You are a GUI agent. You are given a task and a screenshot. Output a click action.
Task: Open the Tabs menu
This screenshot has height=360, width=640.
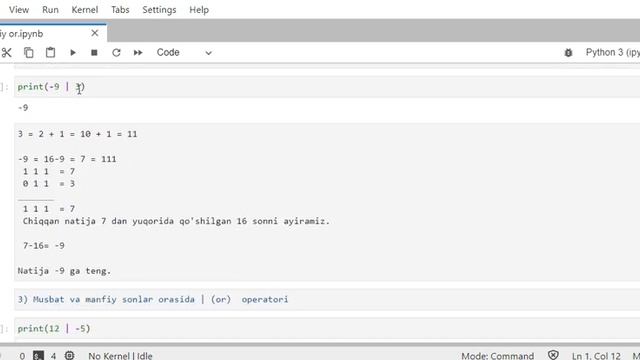(120, 10)
